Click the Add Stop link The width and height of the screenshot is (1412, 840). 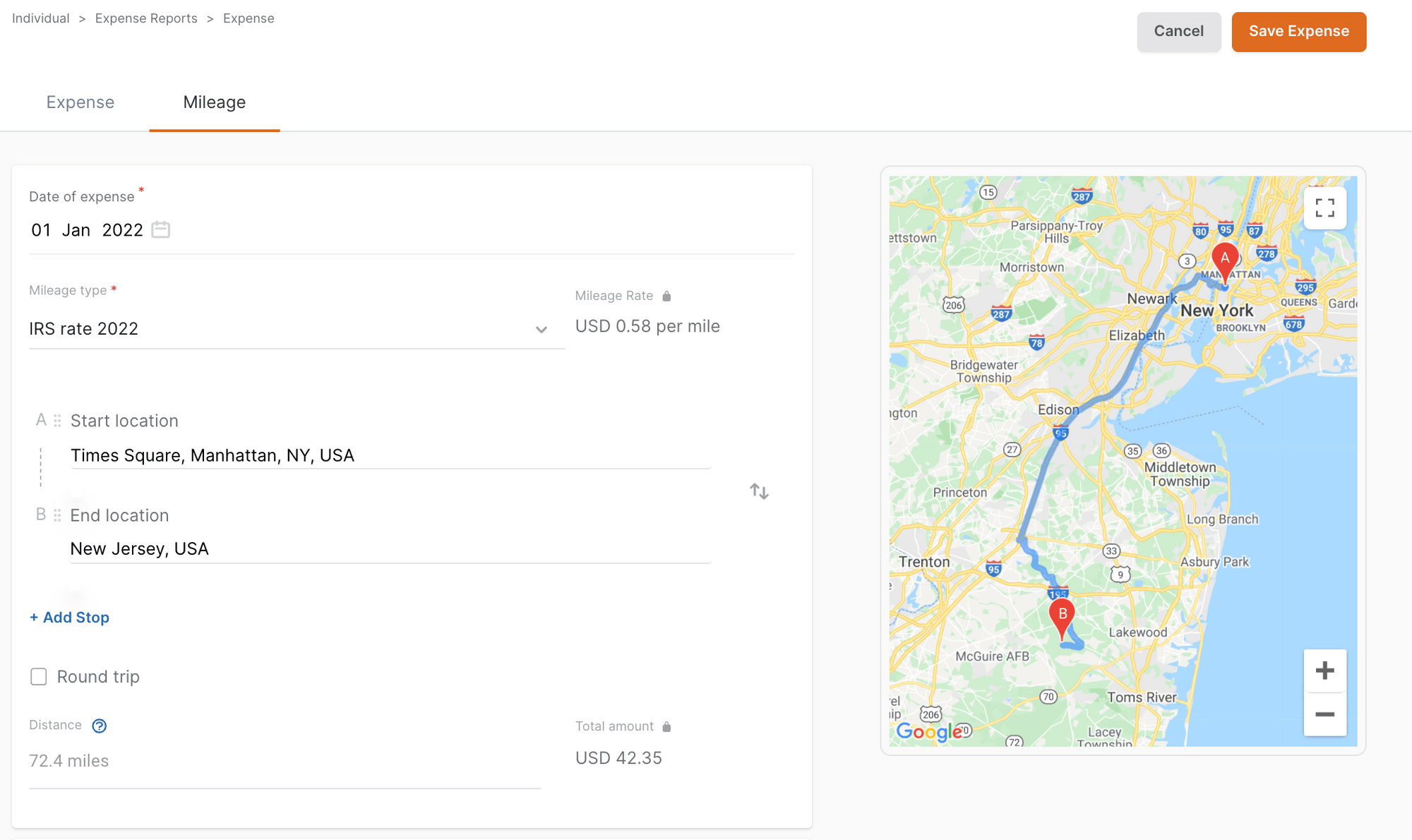(x=69, y=618)
